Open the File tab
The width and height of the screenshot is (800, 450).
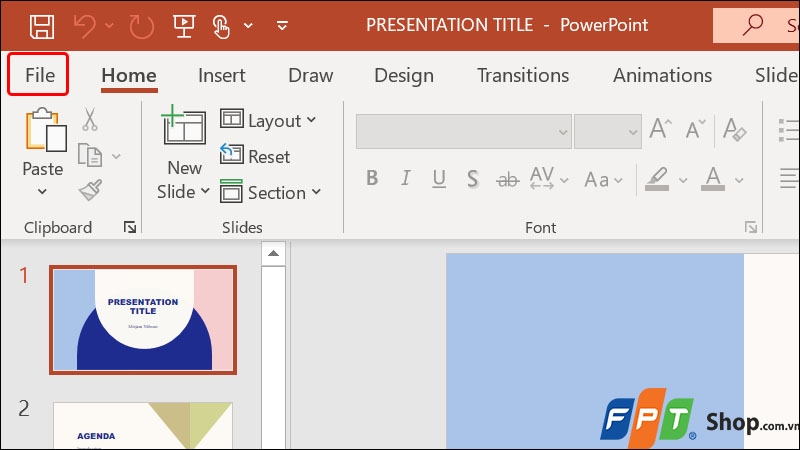click(39, 75)
